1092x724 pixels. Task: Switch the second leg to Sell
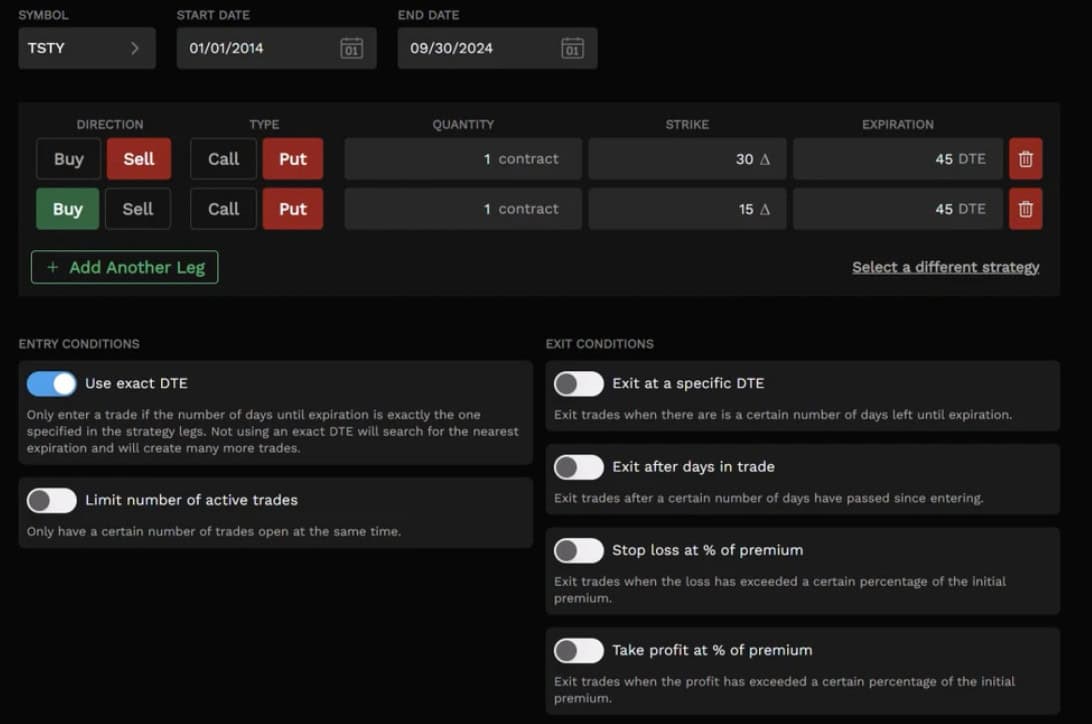point(138,208)
